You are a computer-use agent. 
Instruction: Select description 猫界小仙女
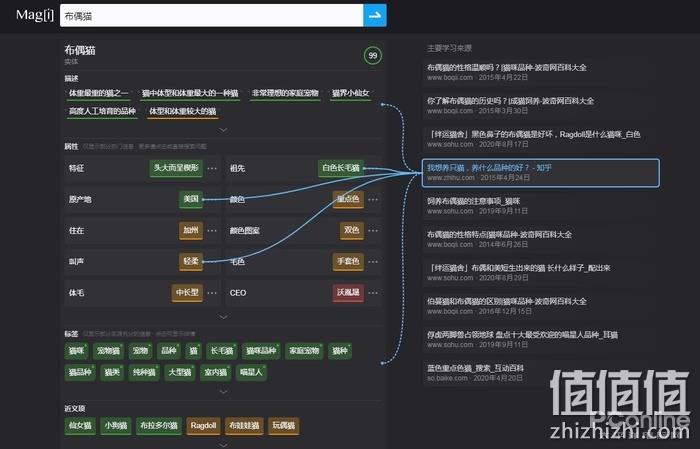351,93
